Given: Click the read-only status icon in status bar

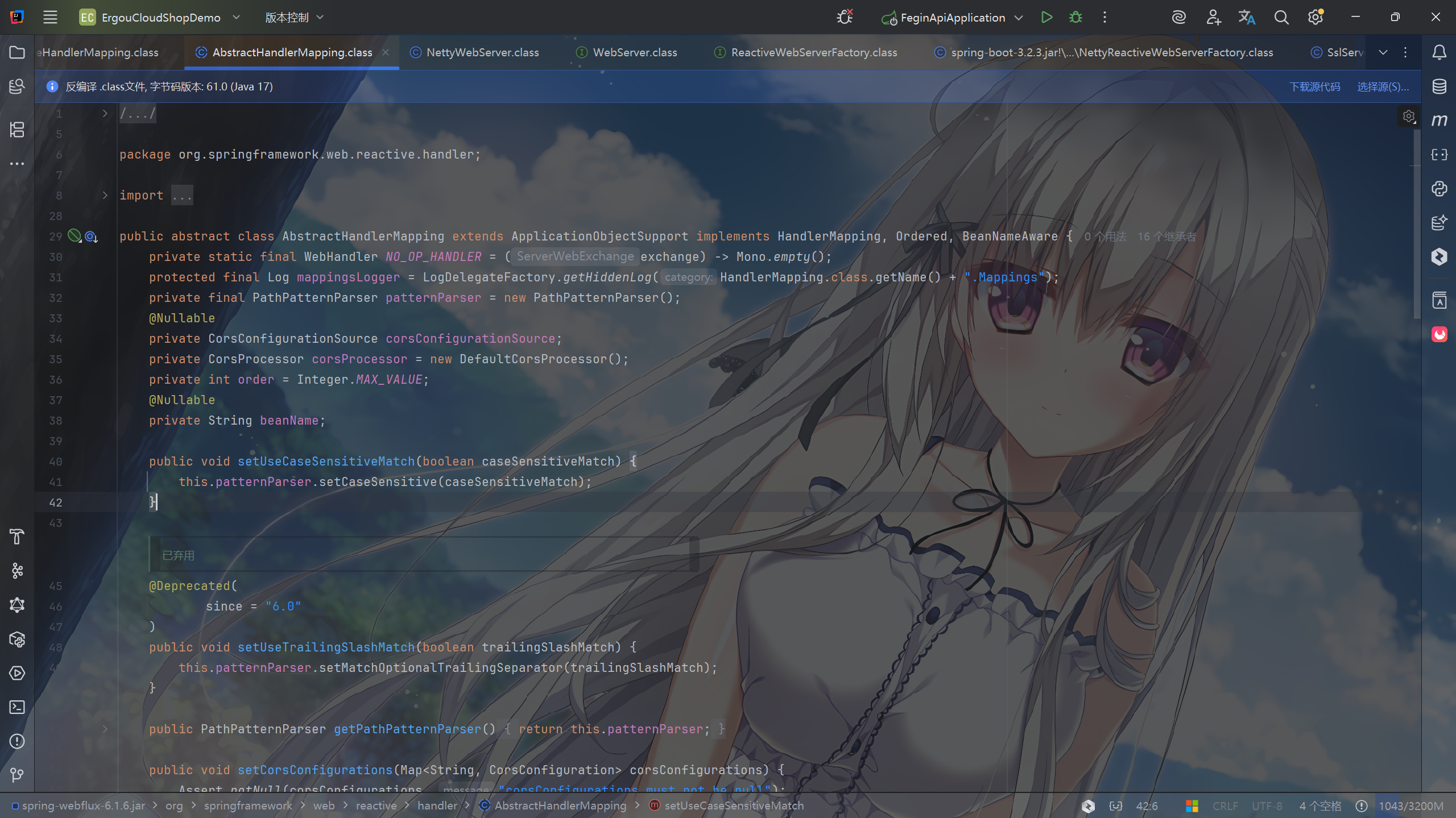Looking at the screenshot, I should click(1361, 806).
